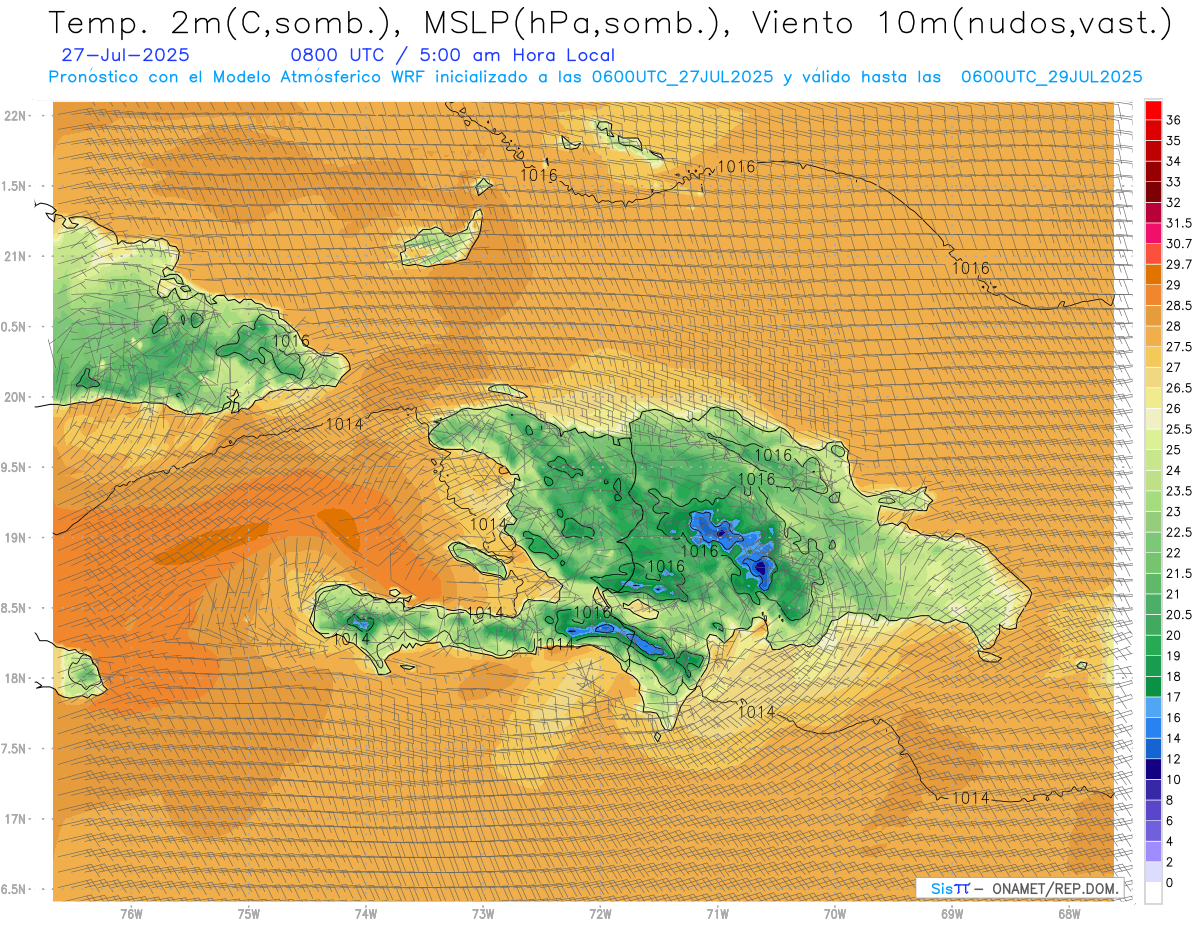Image resolution: width=1200 pixels, height=927 pixels.
Task: Click the '1014' contour label on Haiti's western peninsula tip
Action: pyautogui.click(x=352, y=638)
